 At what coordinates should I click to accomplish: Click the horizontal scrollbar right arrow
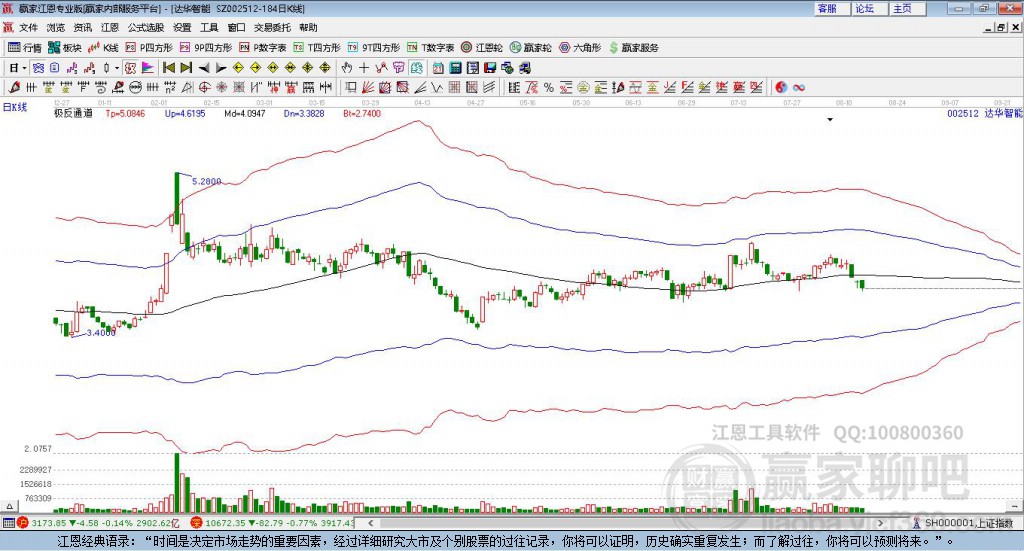[x=880, y=523]
